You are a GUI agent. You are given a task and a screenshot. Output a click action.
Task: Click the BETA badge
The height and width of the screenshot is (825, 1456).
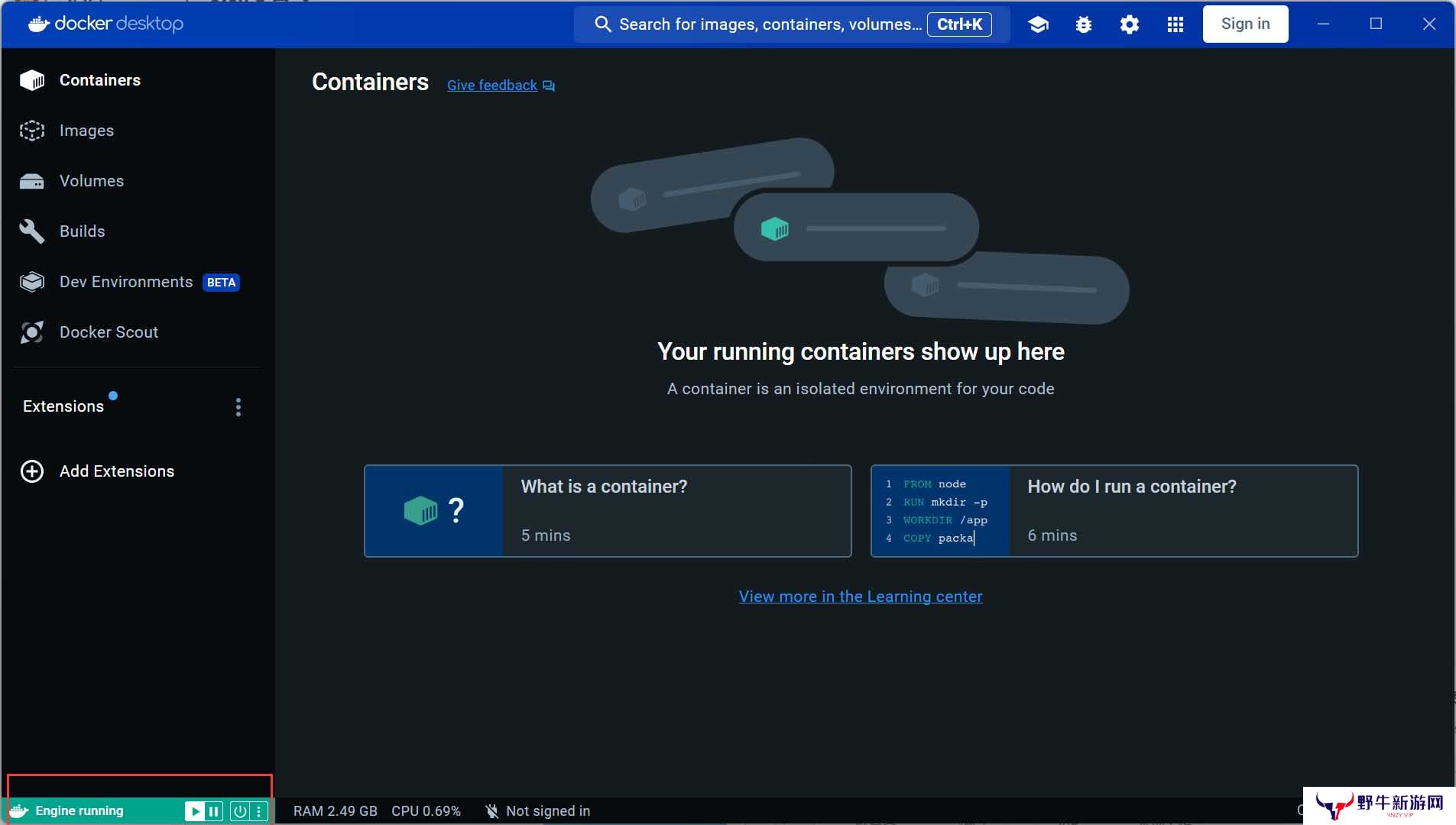[x=222, y=283]
